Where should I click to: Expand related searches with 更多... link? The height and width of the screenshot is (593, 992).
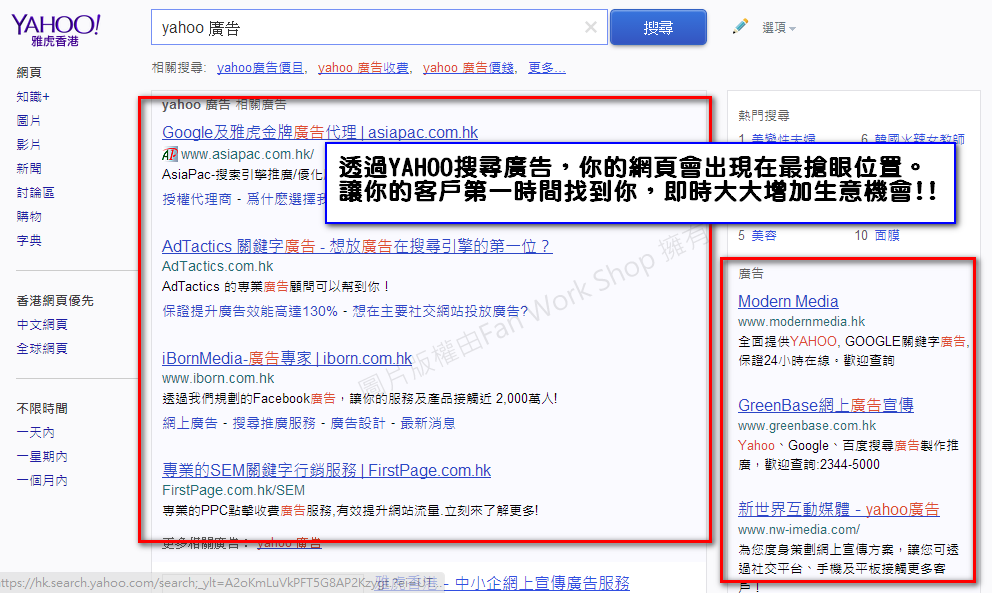click(x=546, y=68)
